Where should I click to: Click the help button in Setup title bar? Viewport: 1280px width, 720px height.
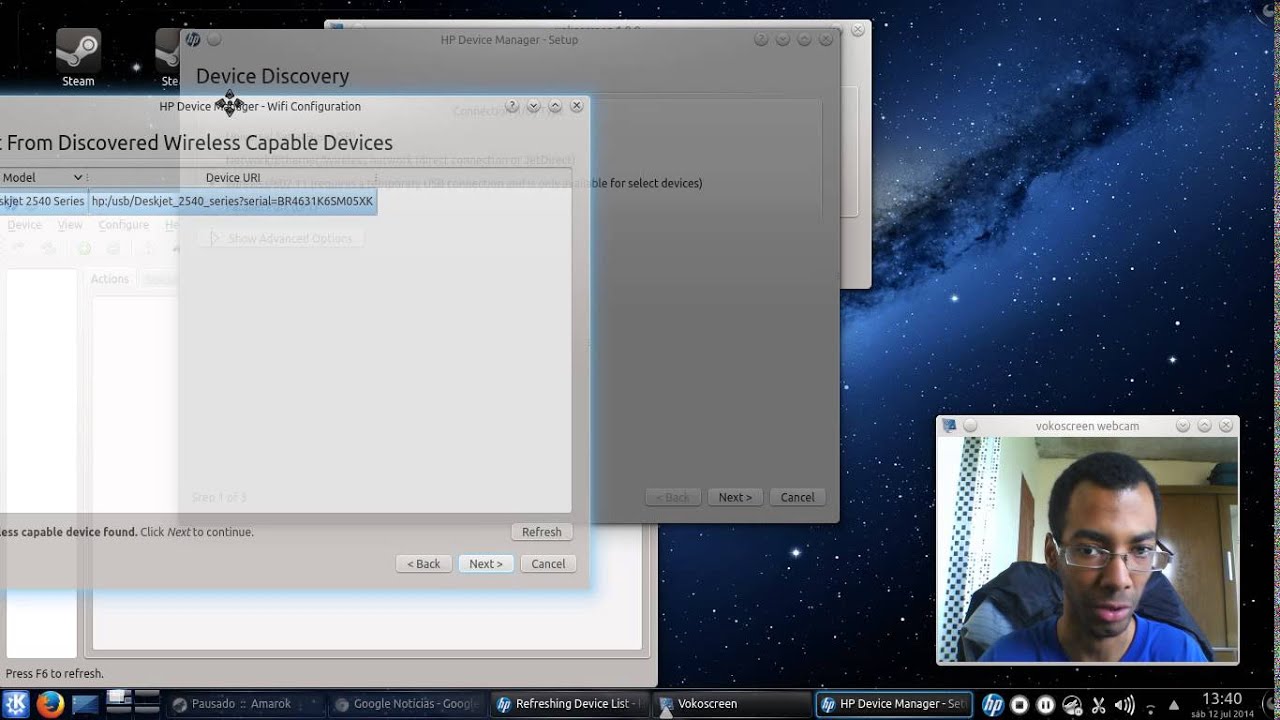(761, 40)
